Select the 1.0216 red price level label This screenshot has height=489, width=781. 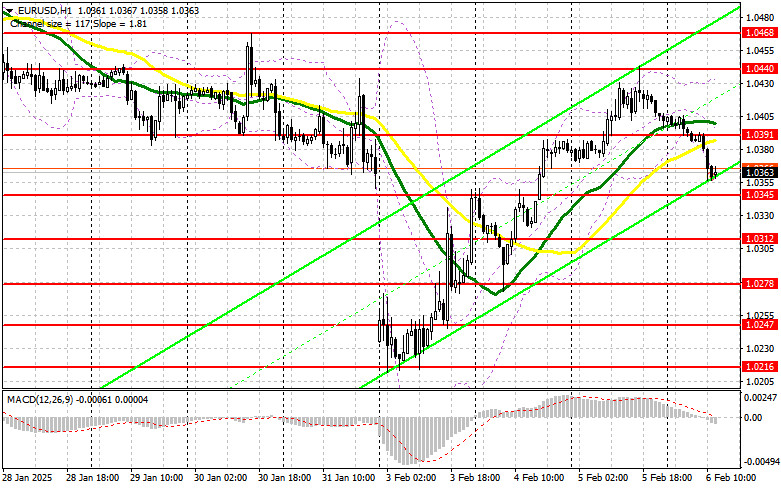coord(760,367)
